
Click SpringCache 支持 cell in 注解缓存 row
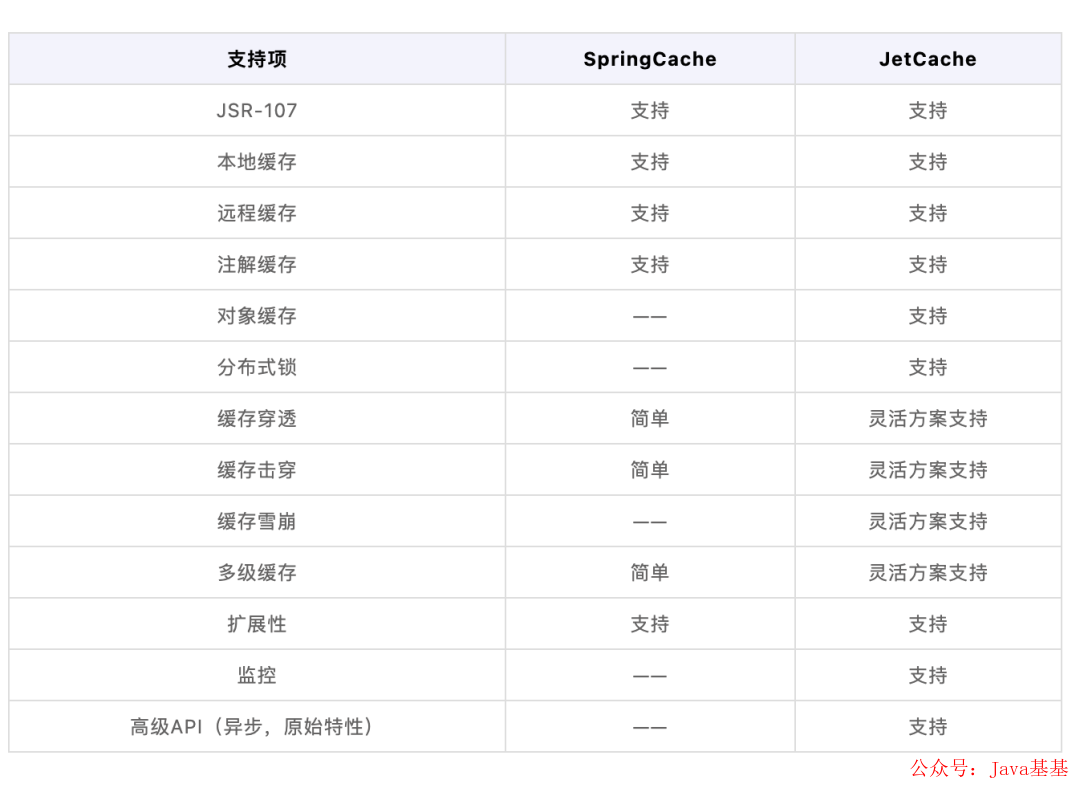tap(650, 265)
